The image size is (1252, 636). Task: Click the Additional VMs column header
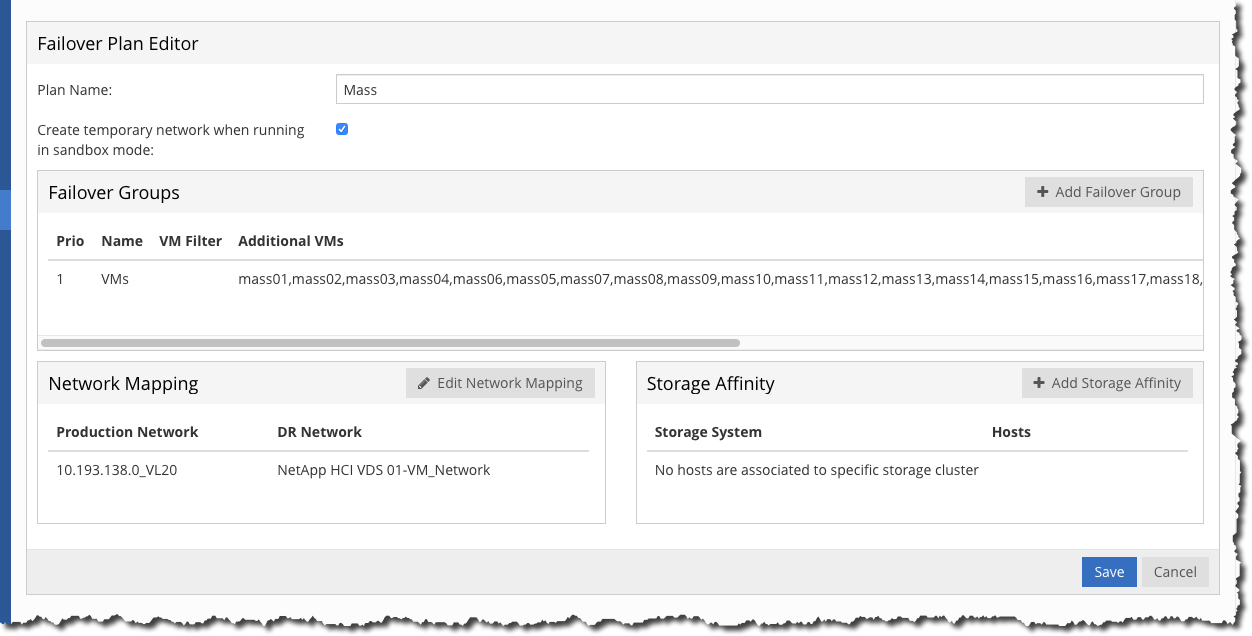click(291, 241)
